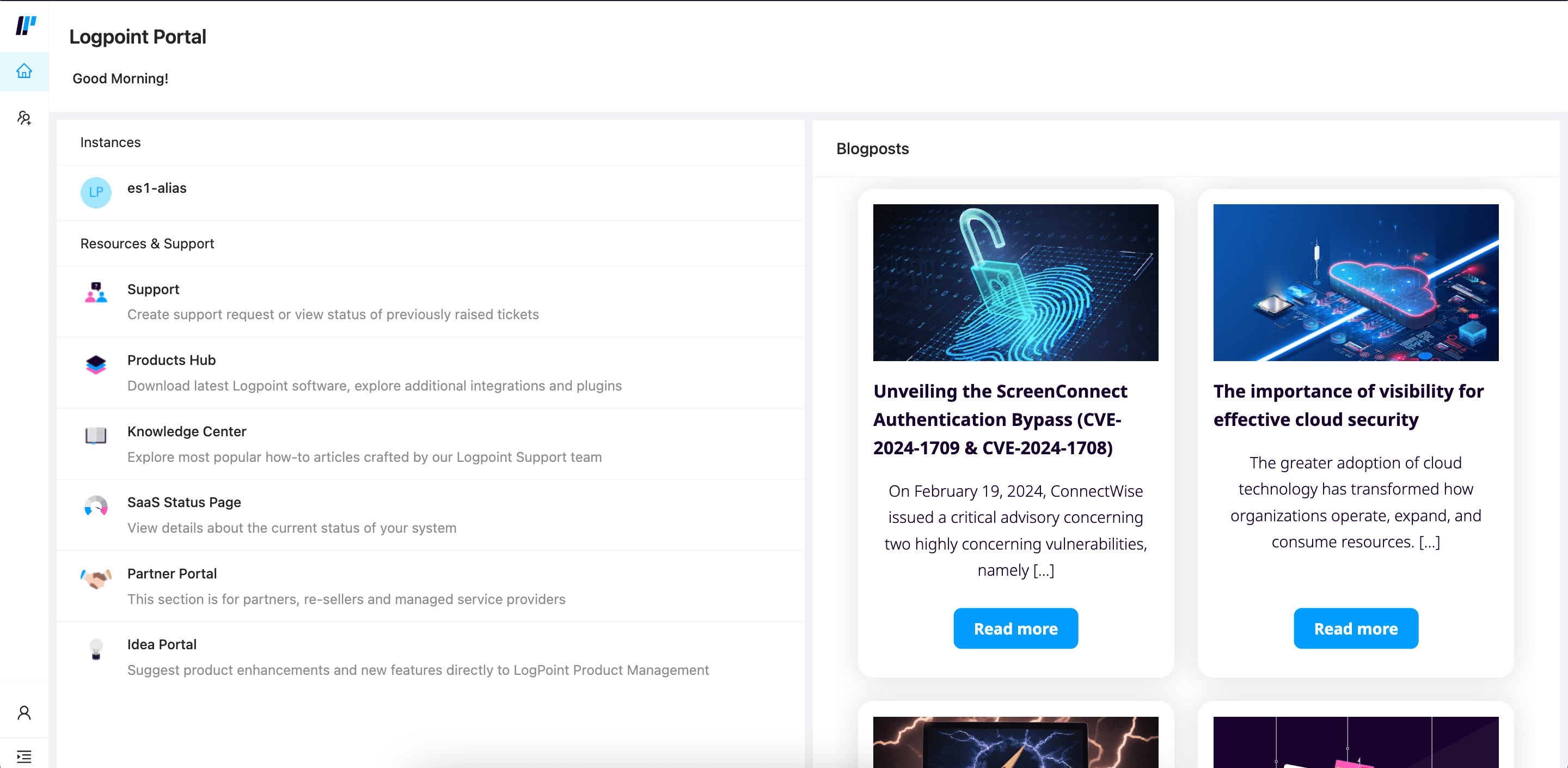
Task: Click the Products Hub layers icon
Action: (x=96, y=365)
